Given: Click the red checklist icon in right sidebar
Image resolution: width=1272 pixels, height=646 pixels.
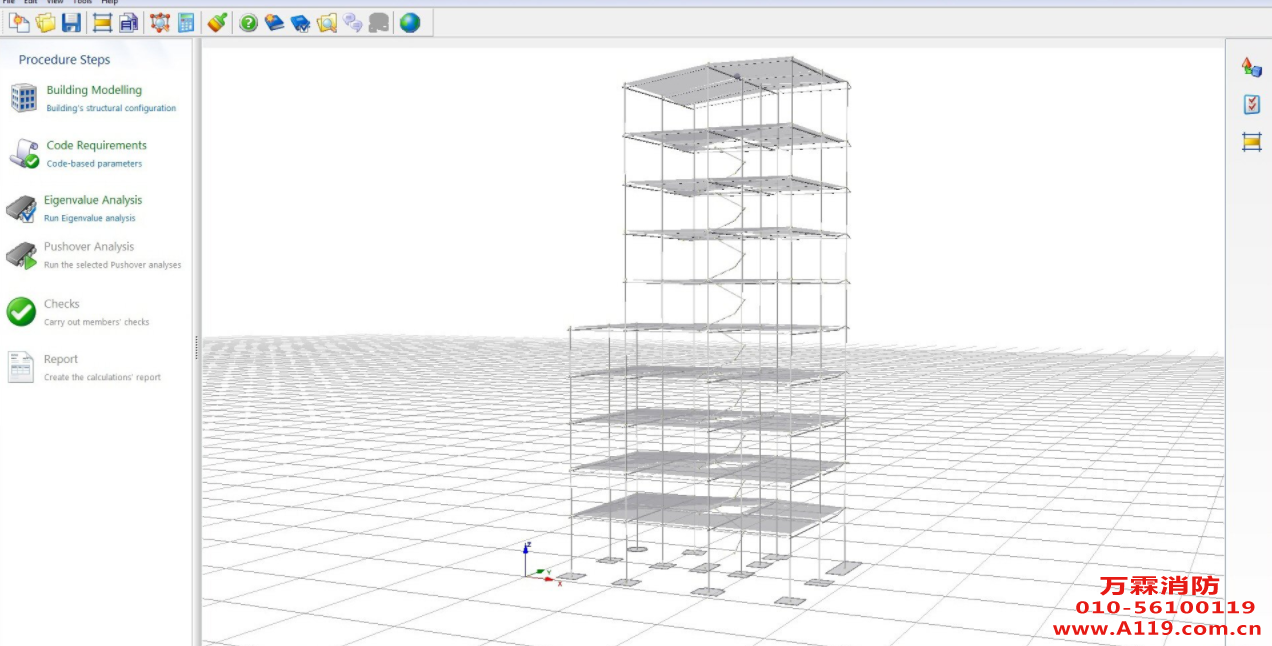Looking at the screenshot, I should (x=1251, y=104).
